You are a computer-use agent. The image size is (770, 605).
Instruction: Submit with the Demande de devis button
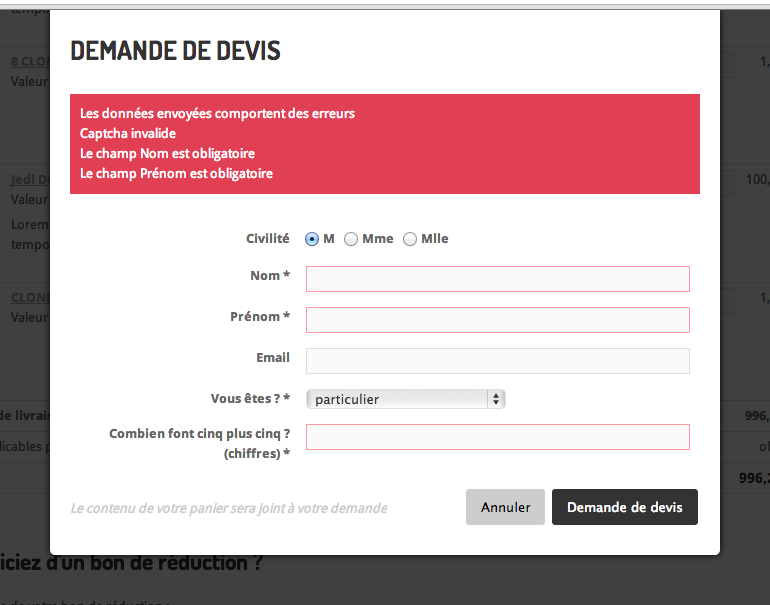[x=624, y=507]
